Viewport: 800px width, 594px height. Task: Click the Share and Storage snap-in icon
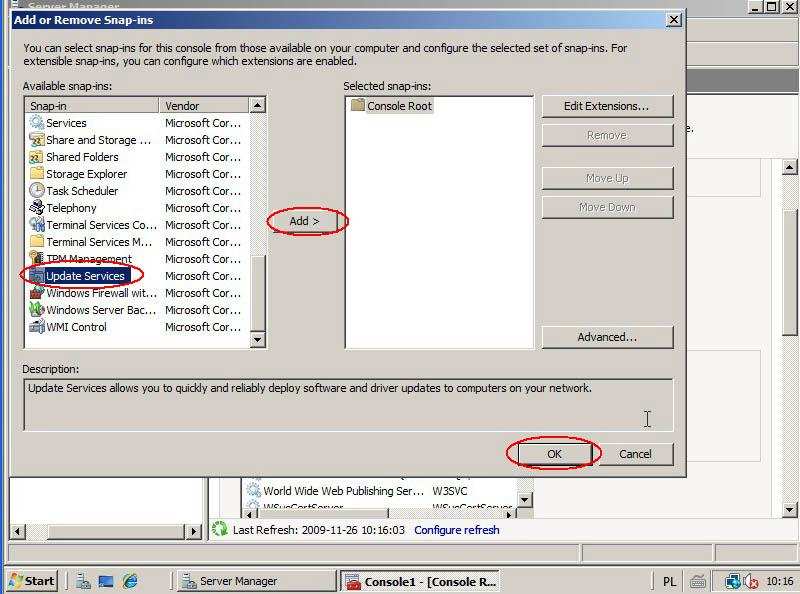[37, 139]
